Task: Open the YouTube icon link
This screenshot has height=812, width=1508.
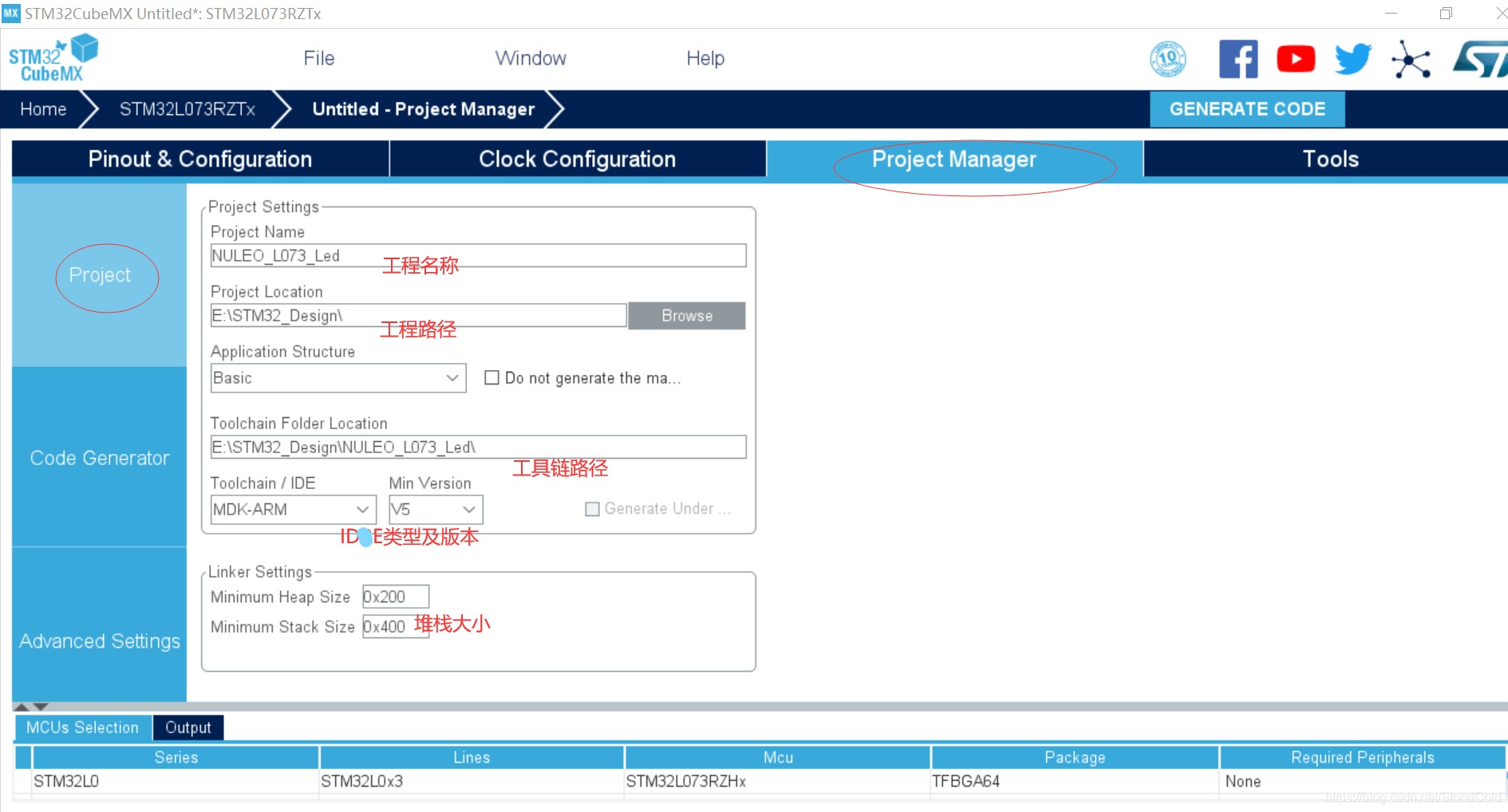Action: (1296, 59)
